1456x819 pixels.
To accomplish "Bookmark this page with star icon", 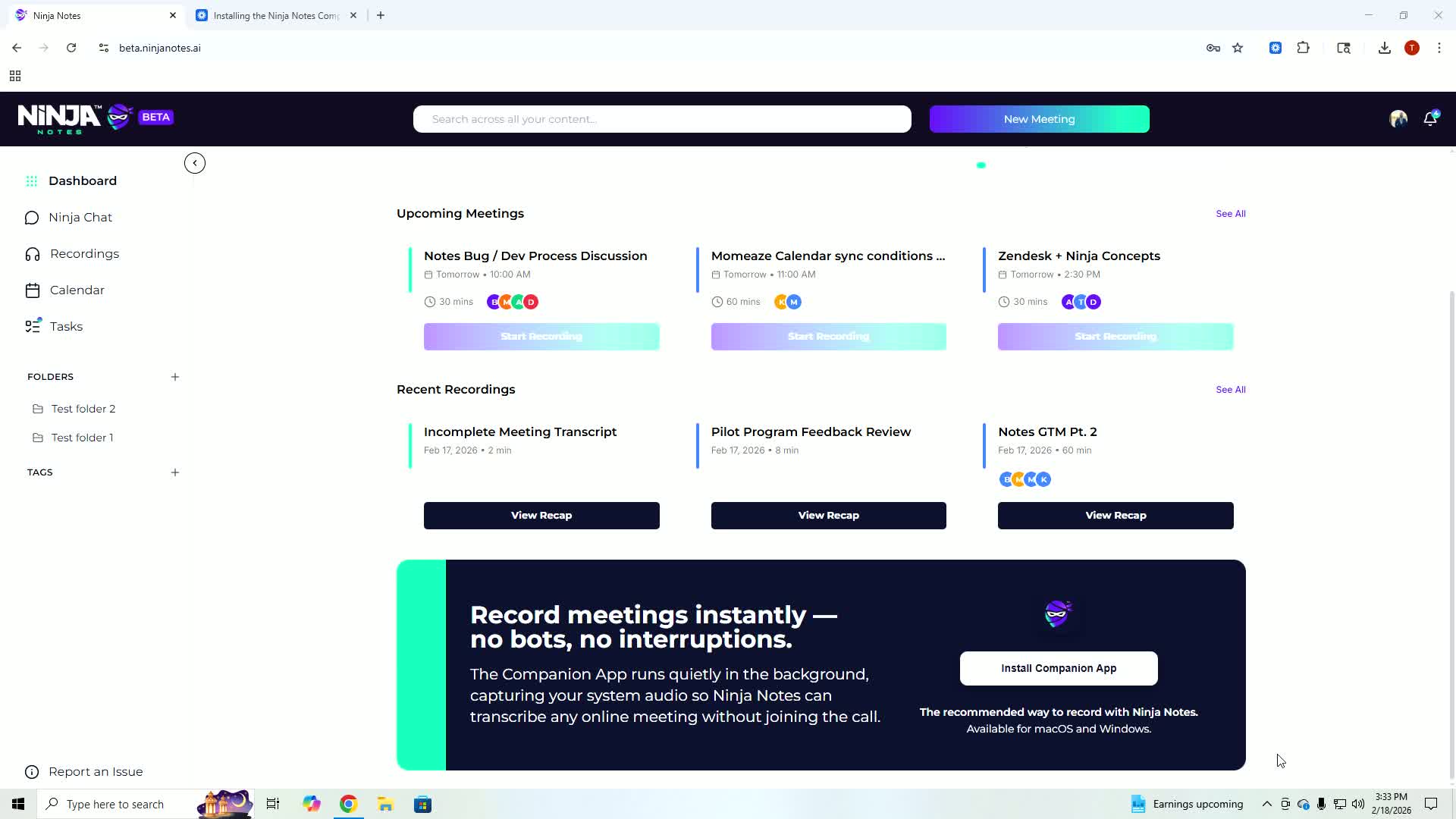I will tap(1238, 48).
